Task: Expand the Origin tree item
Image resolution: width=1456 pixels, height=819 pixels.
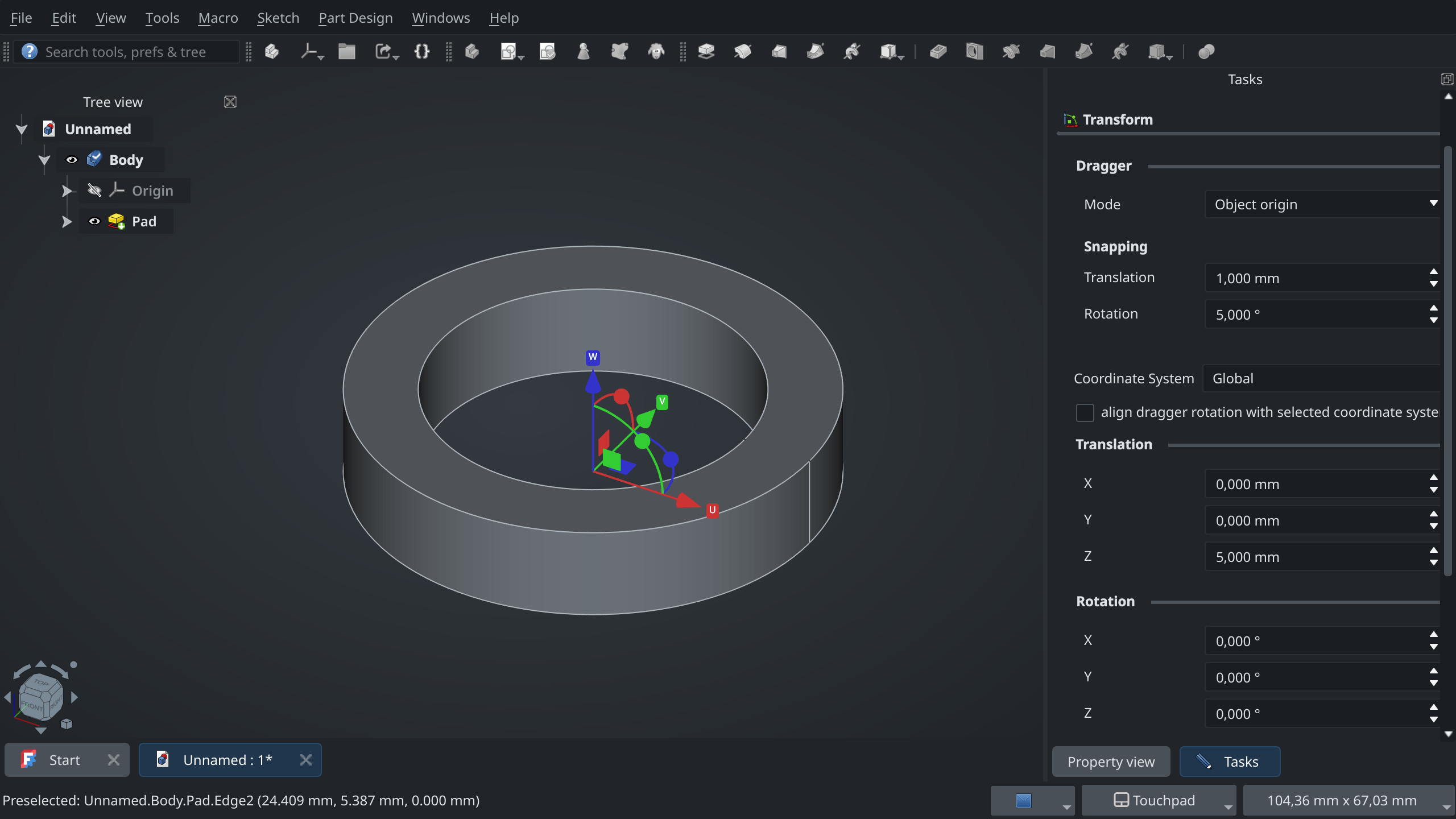Action: pyautogui.click(x=67, y=191)
